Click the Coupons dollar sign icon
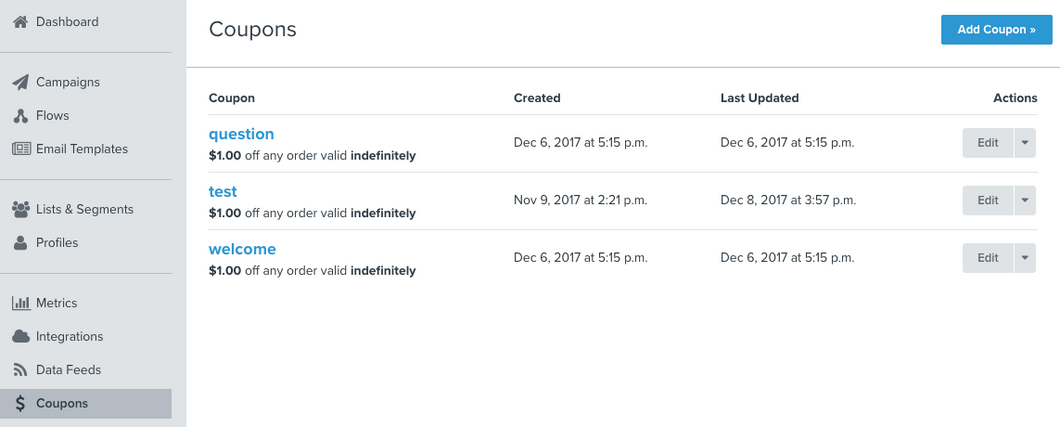The height and width of the screenshot is (427, 1060). (20, 404)
